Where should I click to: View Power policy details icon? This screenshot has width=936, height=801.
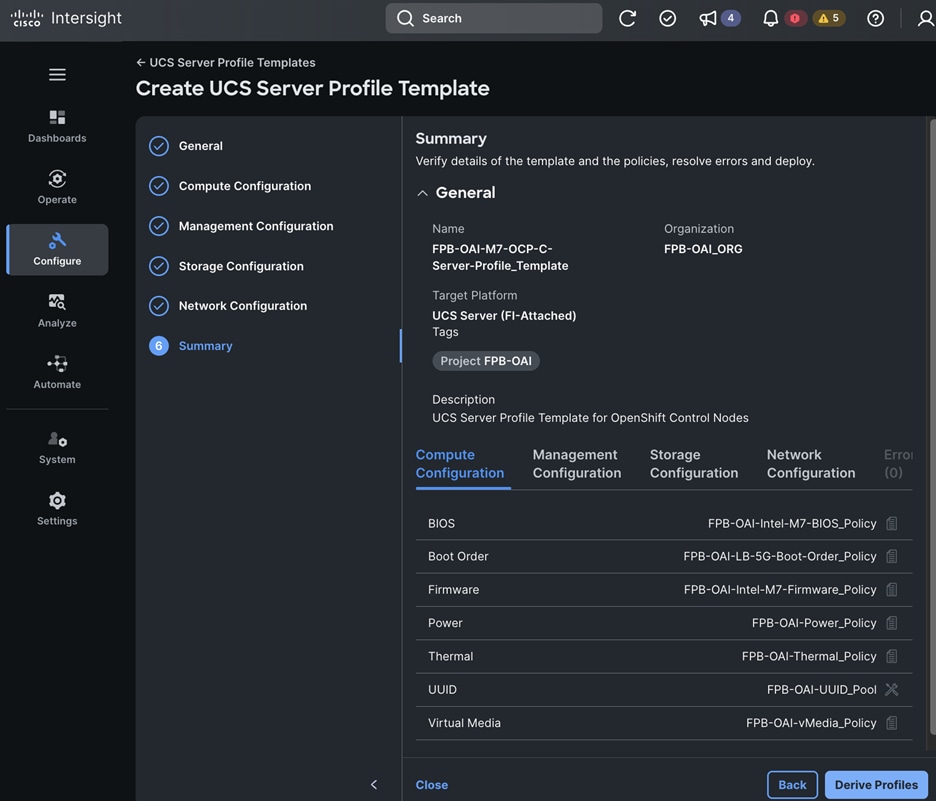pyautogui.click(x=892, y=623)
